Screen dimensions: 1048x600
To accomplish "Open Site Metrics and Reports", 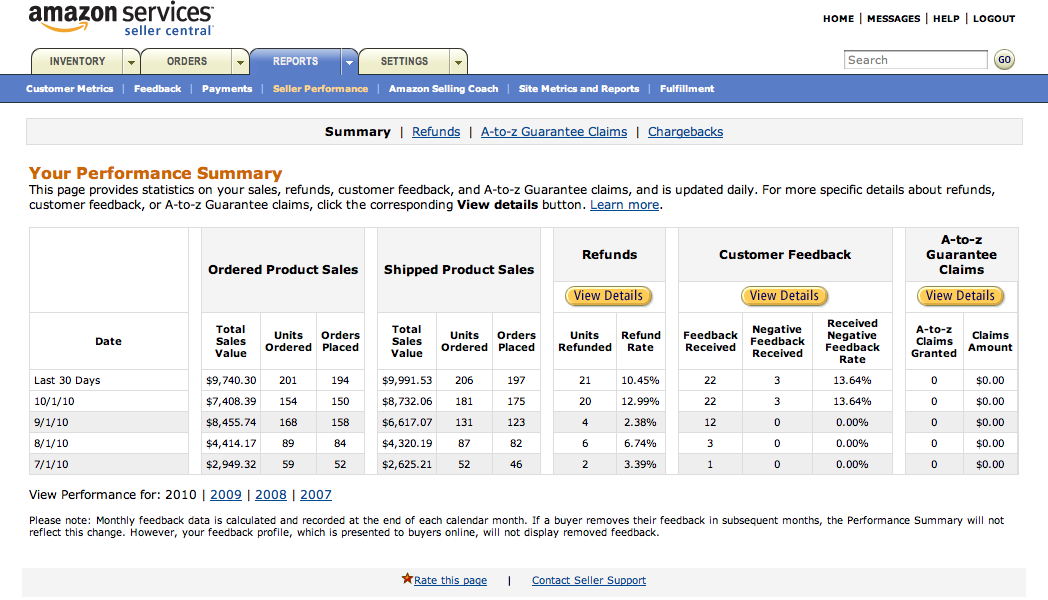I will click(579, 89).
